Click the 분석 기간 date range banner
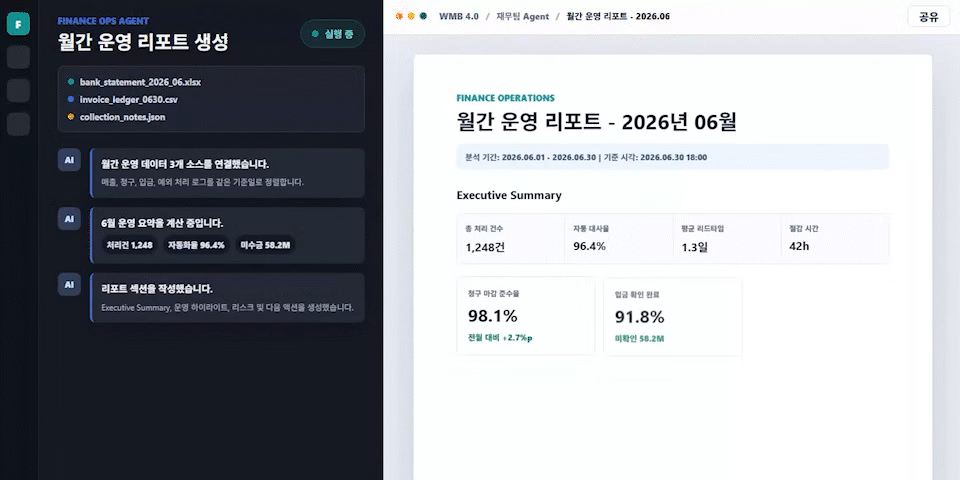Image resolution: width=960 pixels, height=480 pixels. [x=672, y=157]
